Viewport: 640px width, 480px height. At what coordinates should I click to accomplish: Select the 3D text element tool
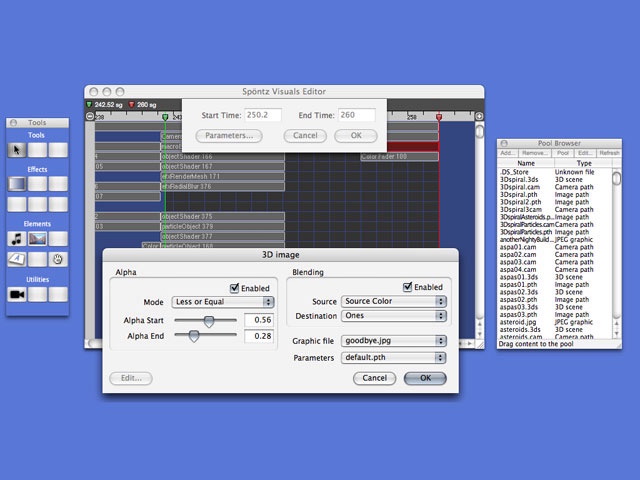(x=17, y=259)
